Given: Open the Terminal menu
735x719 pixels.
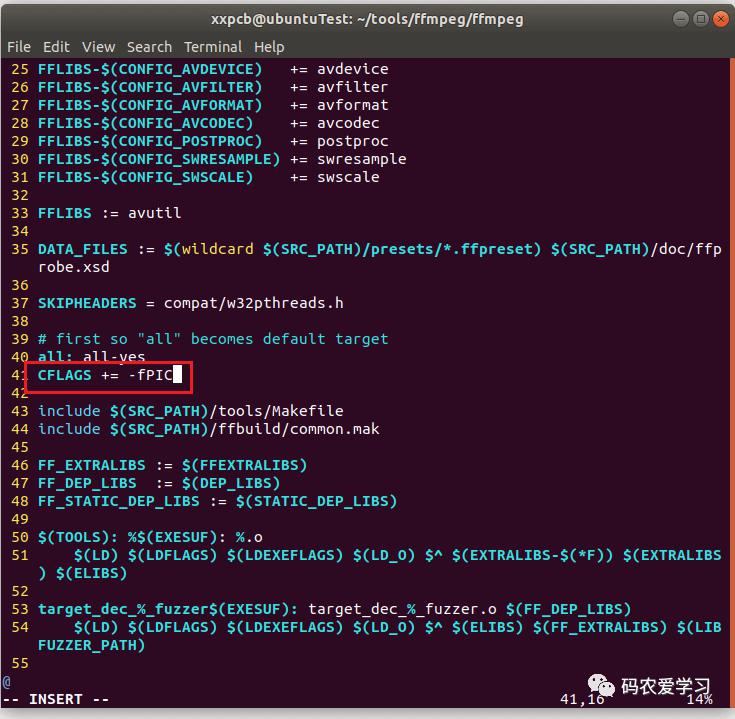Looking at the screenshot, I should 213,47.
